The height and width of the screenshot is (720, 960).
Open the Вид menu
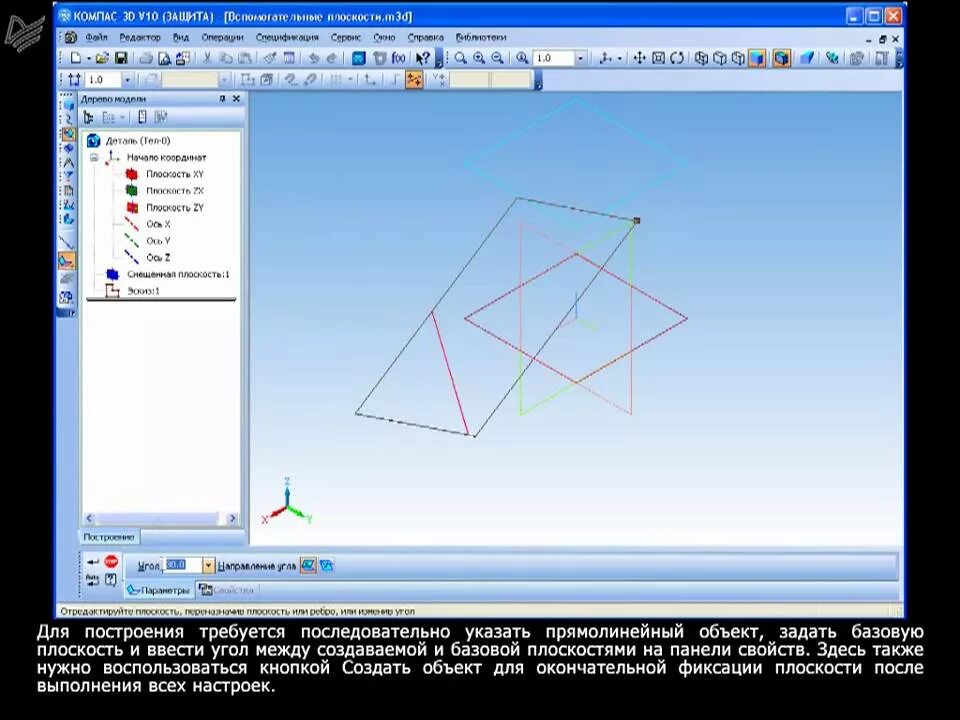coord(181,37)
